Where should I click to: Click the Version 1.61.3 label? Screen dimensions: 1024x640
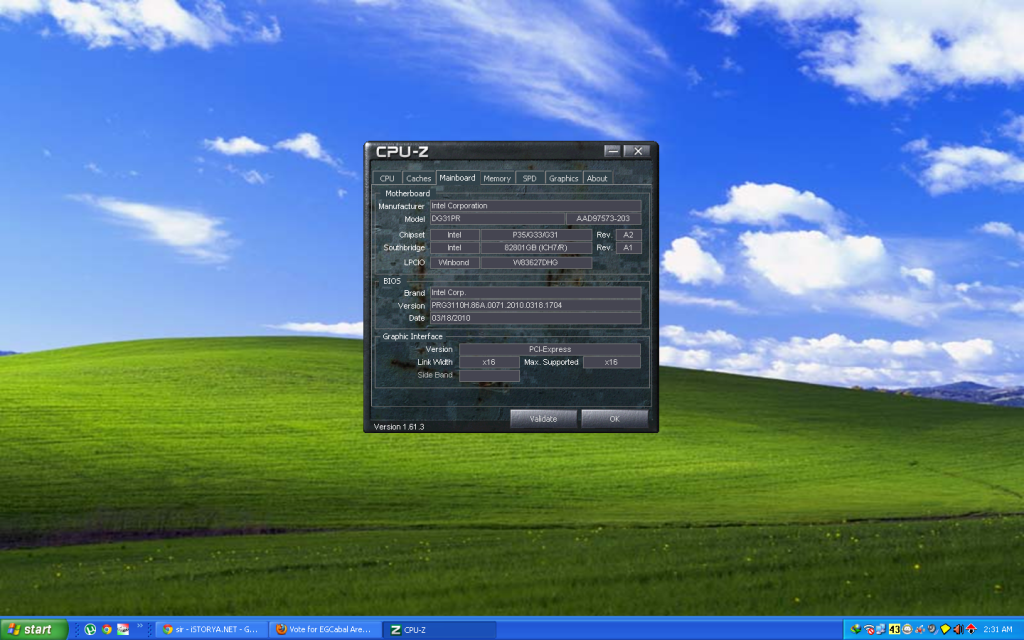click(x=398, y=426)
